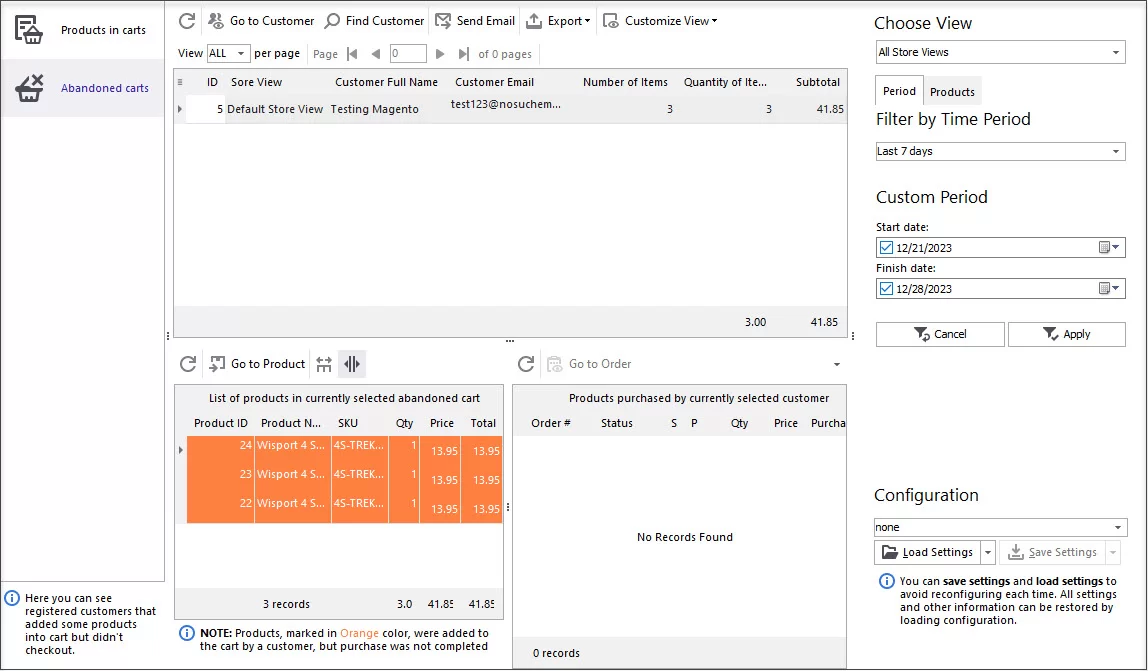Refresh the abandoned cart products list
The width and height of the screenshot is (1148, 671).
point(188,364)
